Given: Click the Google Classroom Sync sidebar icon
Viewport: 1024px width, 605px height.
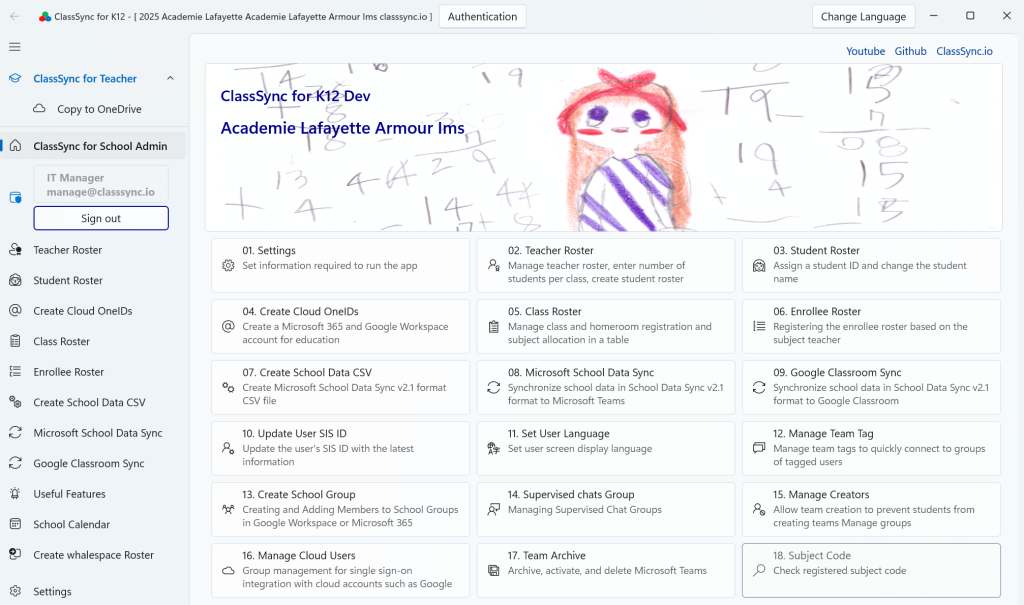Looking at the screenshot, I should [x=16, y=463].
